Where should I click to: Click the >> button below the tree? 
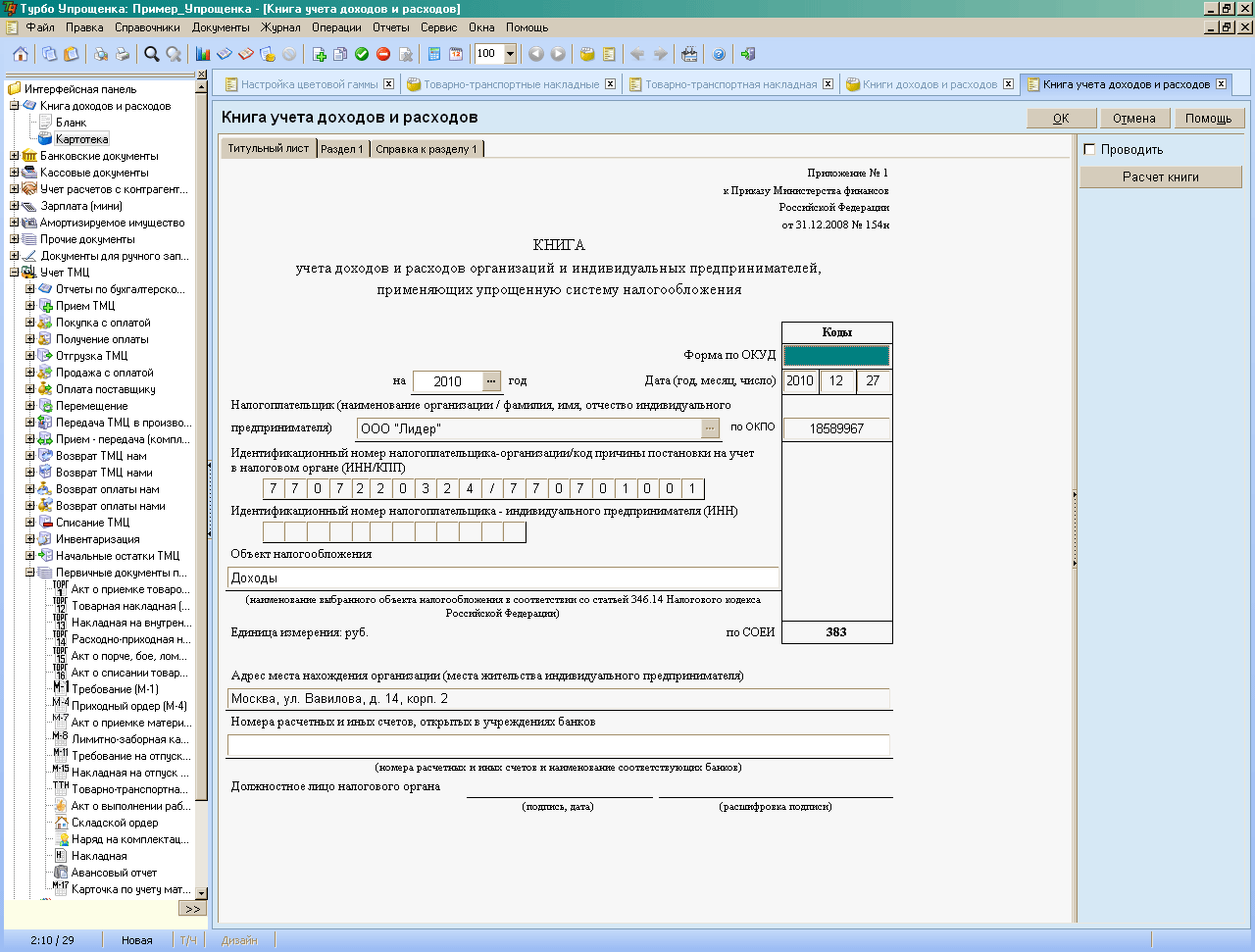tap(192, 909)
